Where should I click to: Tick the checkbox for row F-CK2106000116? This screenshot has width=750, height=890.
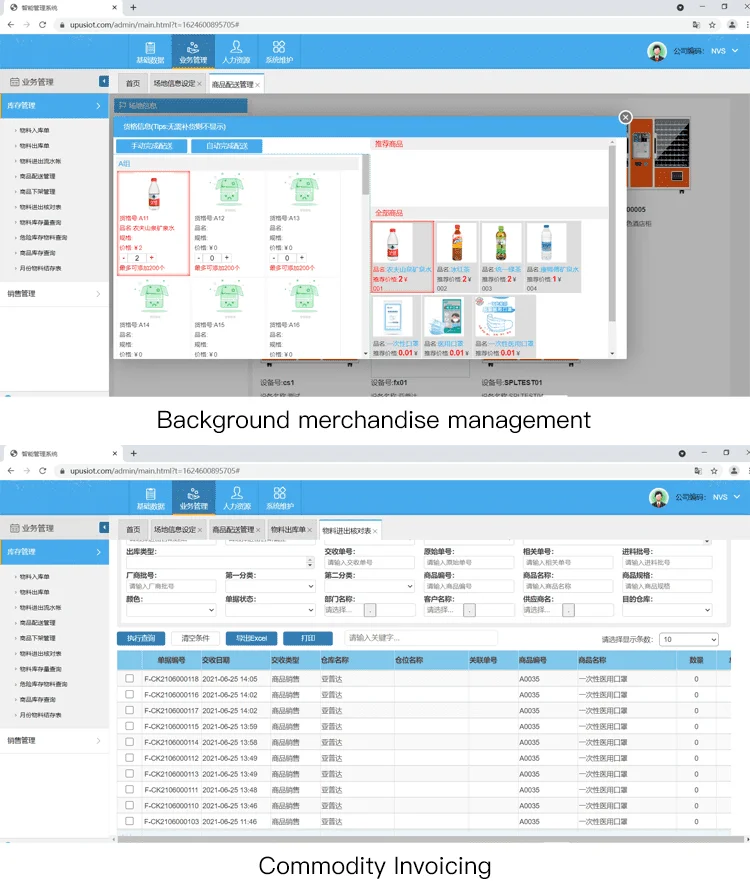click(129, 693)
